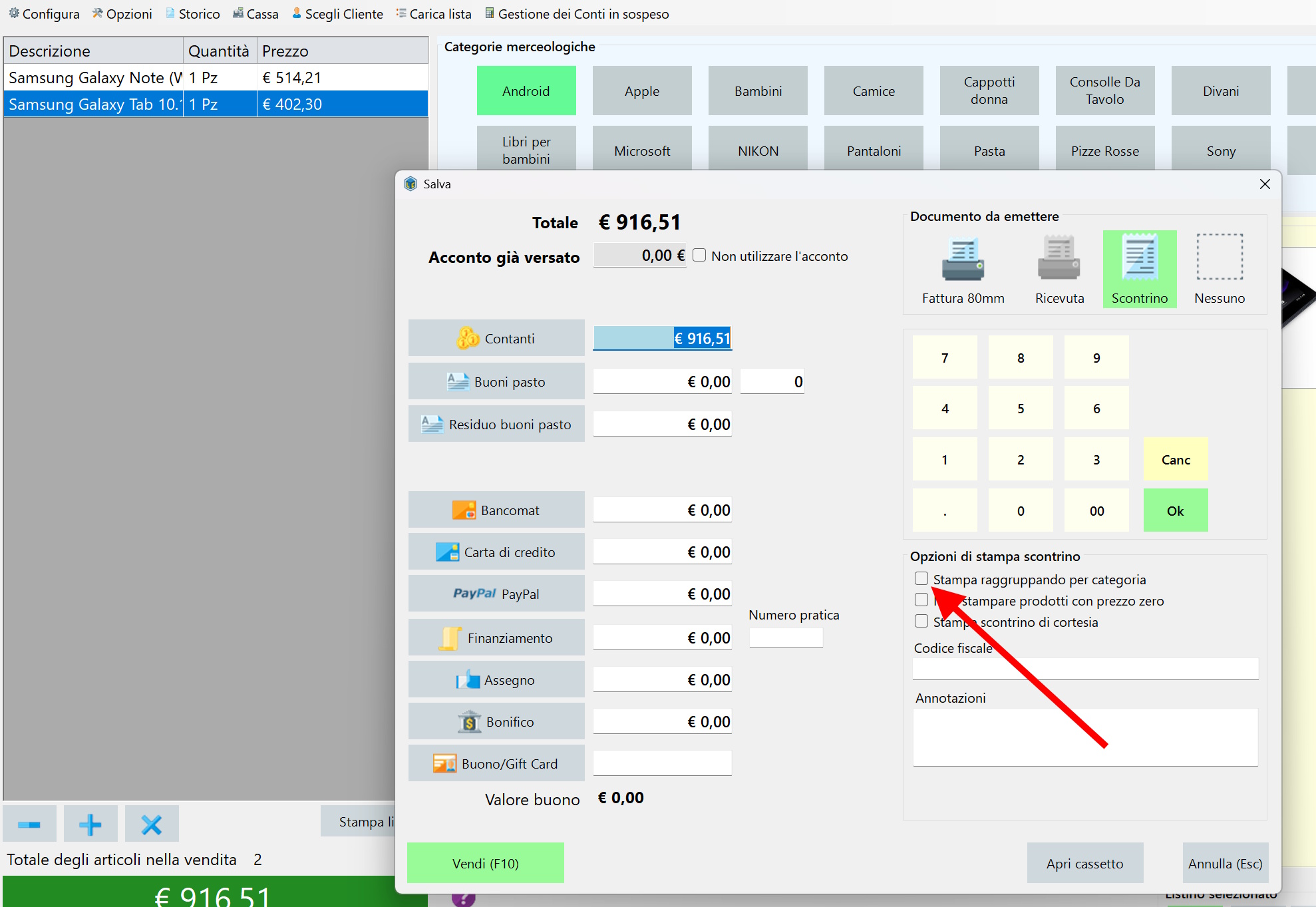Click the Buoni pasto count field
1316x907 pixels.
click(x=772, y=382)
